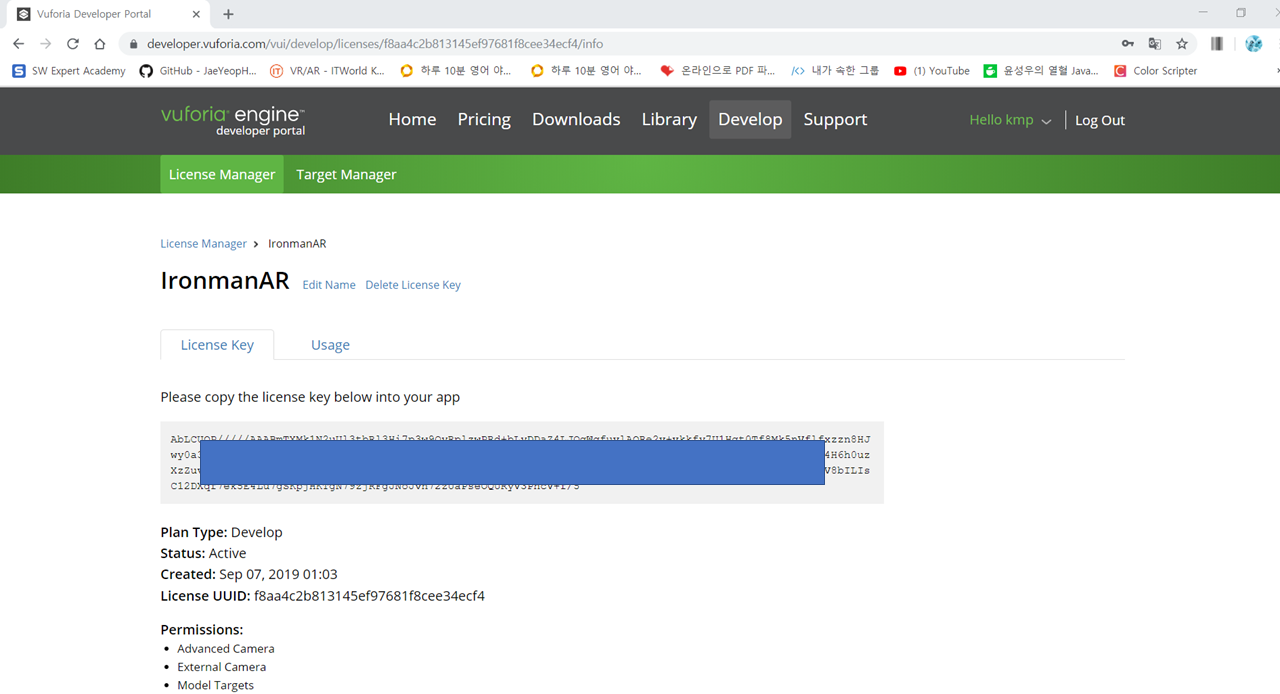1280x694 pixels.
Task: Open the YouTube bookmark
Action: (932, 71)
